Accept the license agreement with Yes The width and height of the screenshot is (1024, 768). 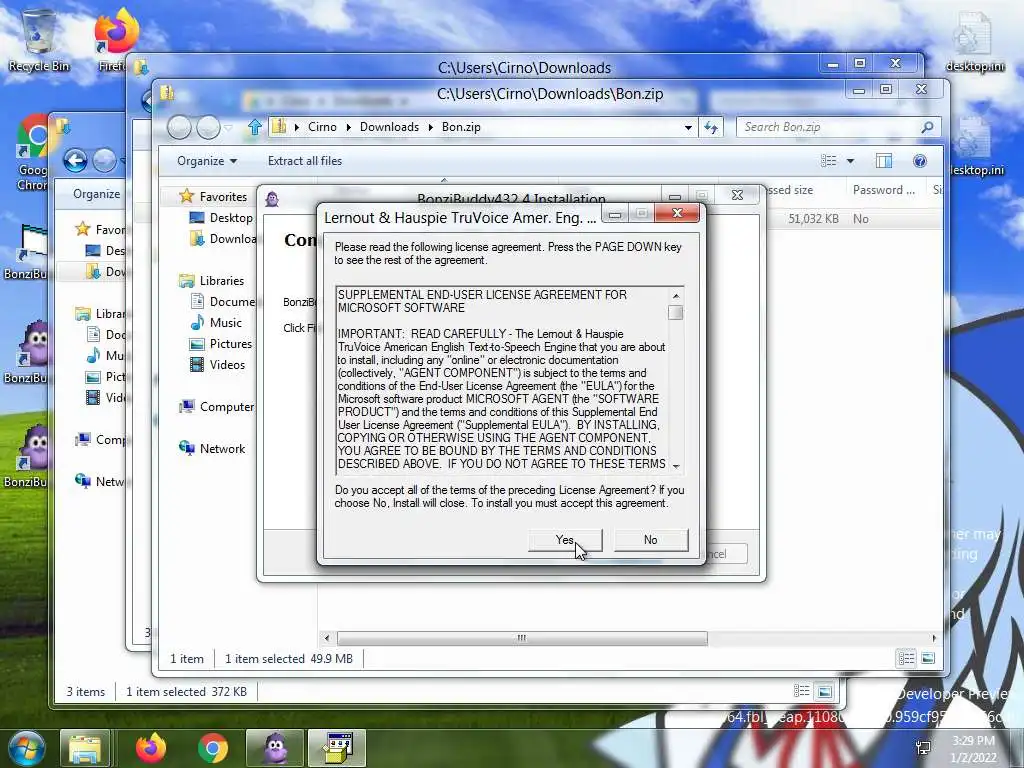coord(565,539)
